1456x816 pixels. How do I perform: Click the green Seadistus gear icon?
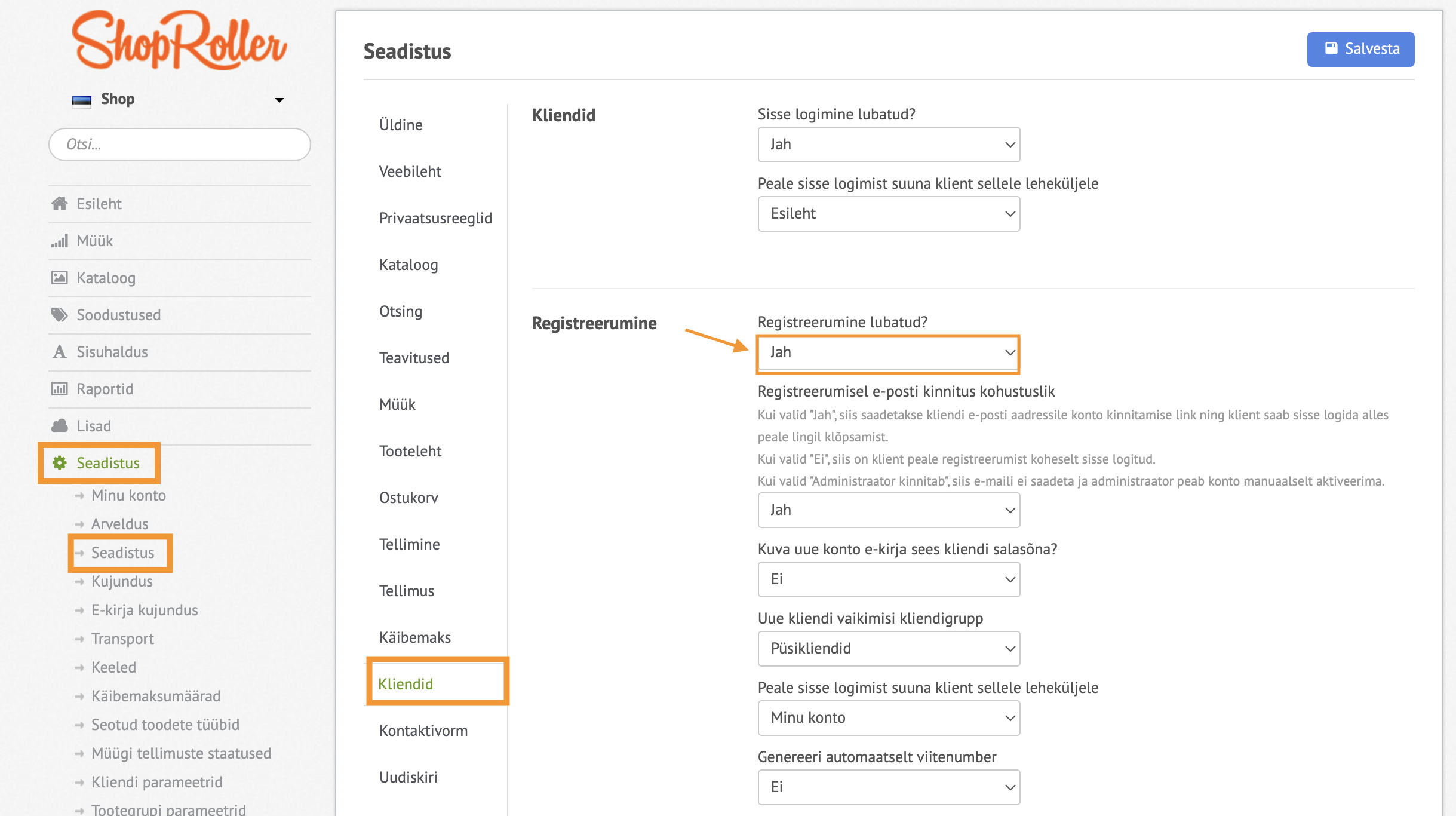point(59,463)
